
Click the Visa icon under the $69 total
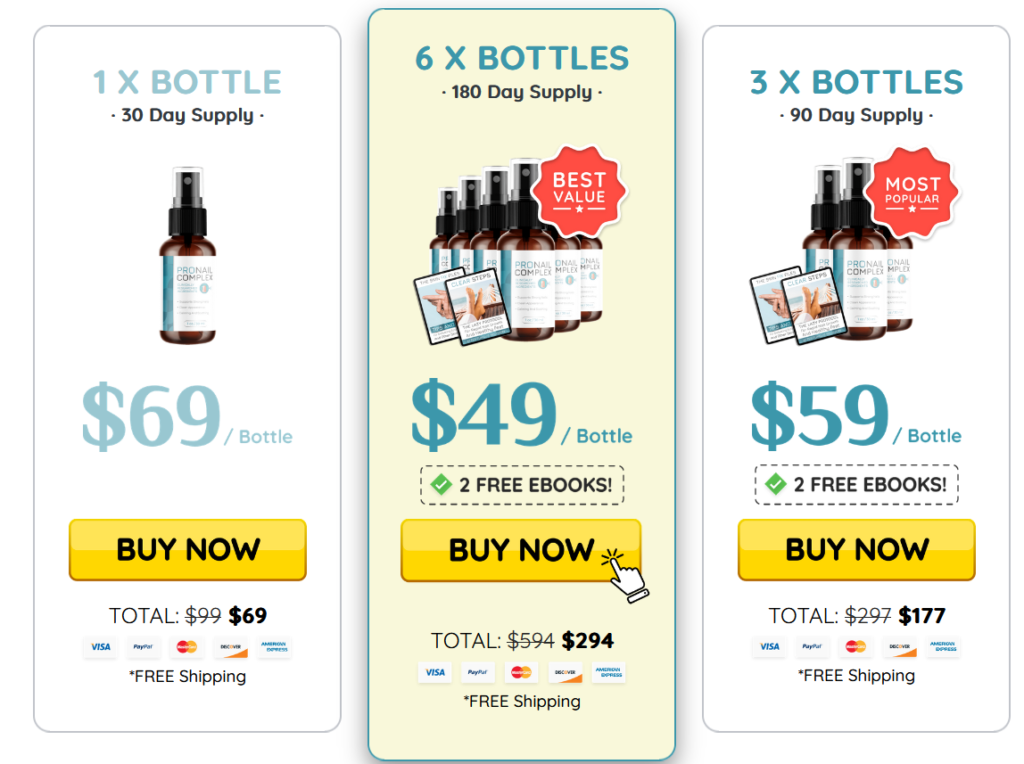(x=101, y=647)
